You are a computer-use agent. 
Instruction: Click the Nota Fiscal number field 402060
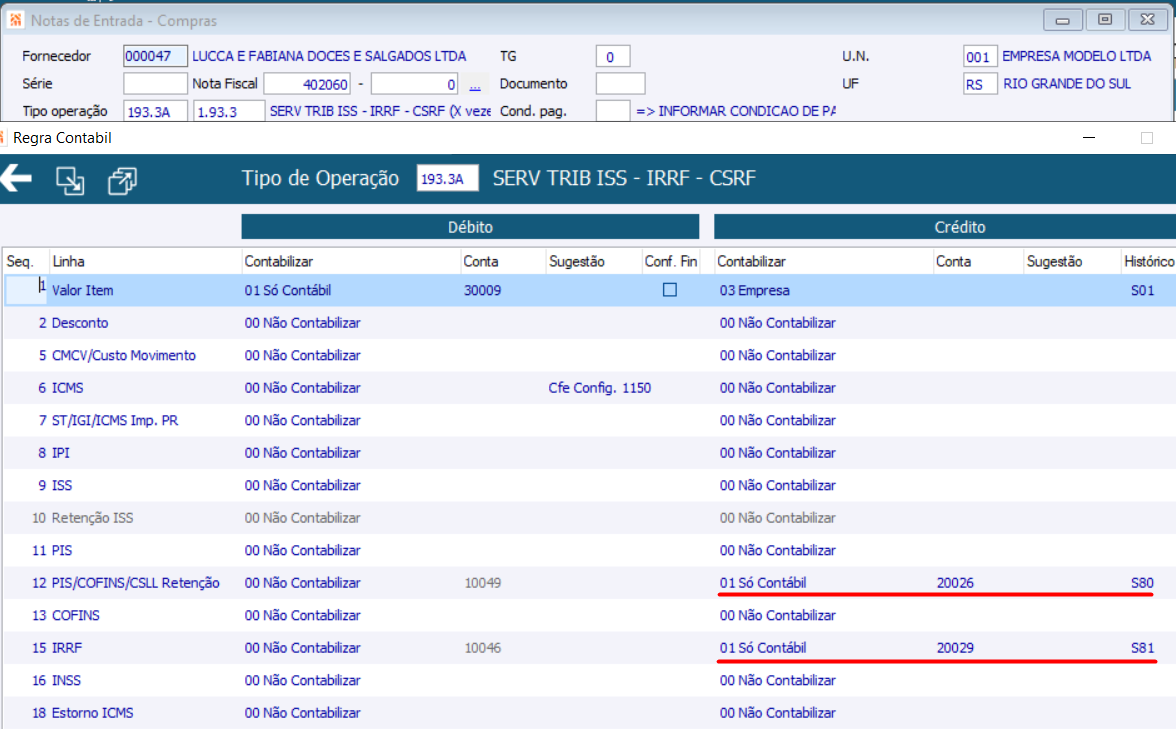pyautogui.click(x=308, y=84)
